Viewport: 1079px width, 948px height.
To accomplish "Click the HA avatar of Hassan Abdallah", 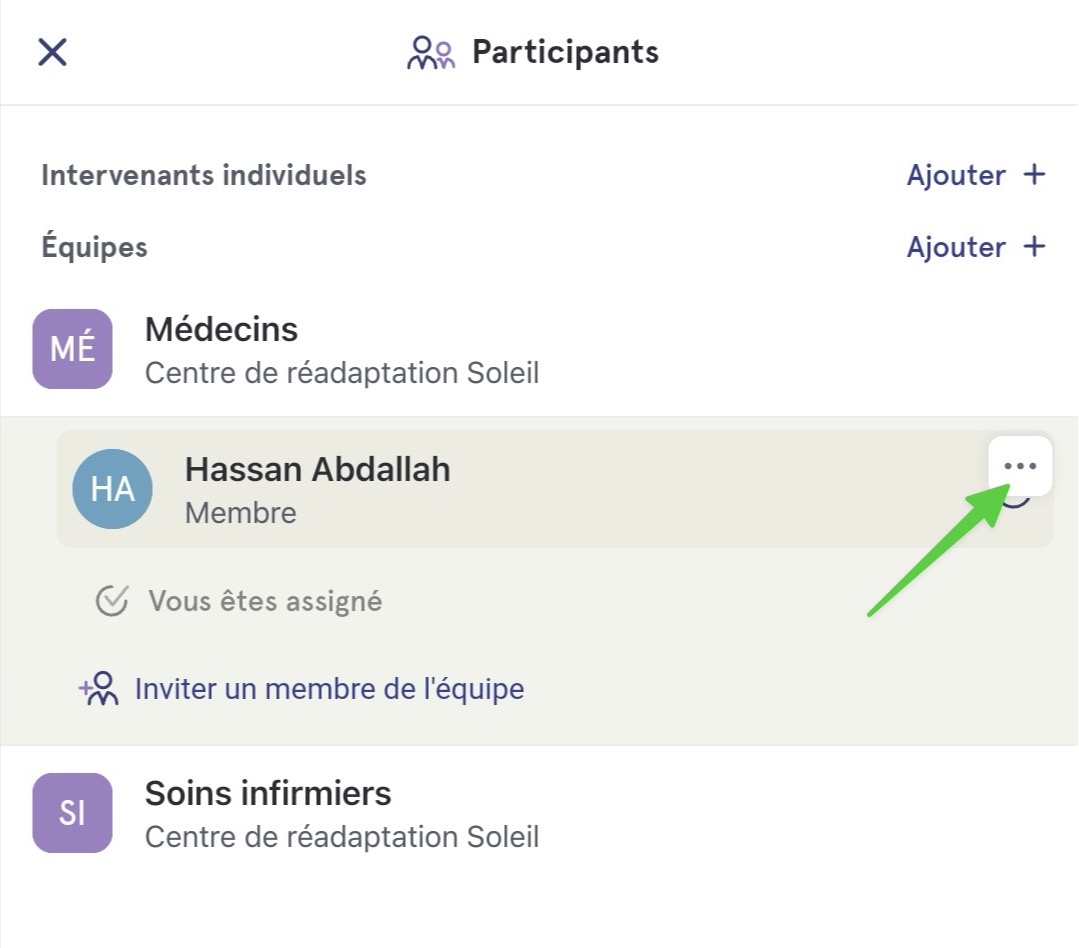I will 112,488.
